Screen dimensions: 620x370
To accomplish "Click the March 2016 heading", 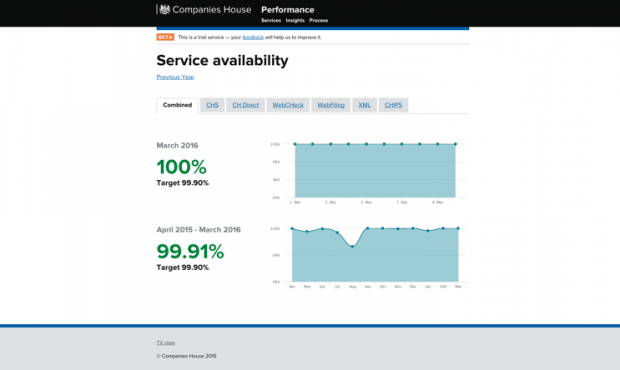I will [x=177, y=145].
